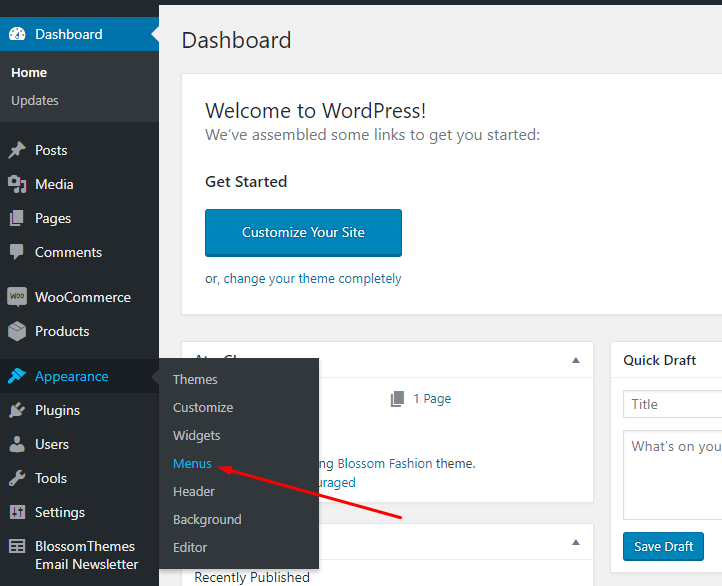
Task: Click the Users person icon
Action: (17, 444)
